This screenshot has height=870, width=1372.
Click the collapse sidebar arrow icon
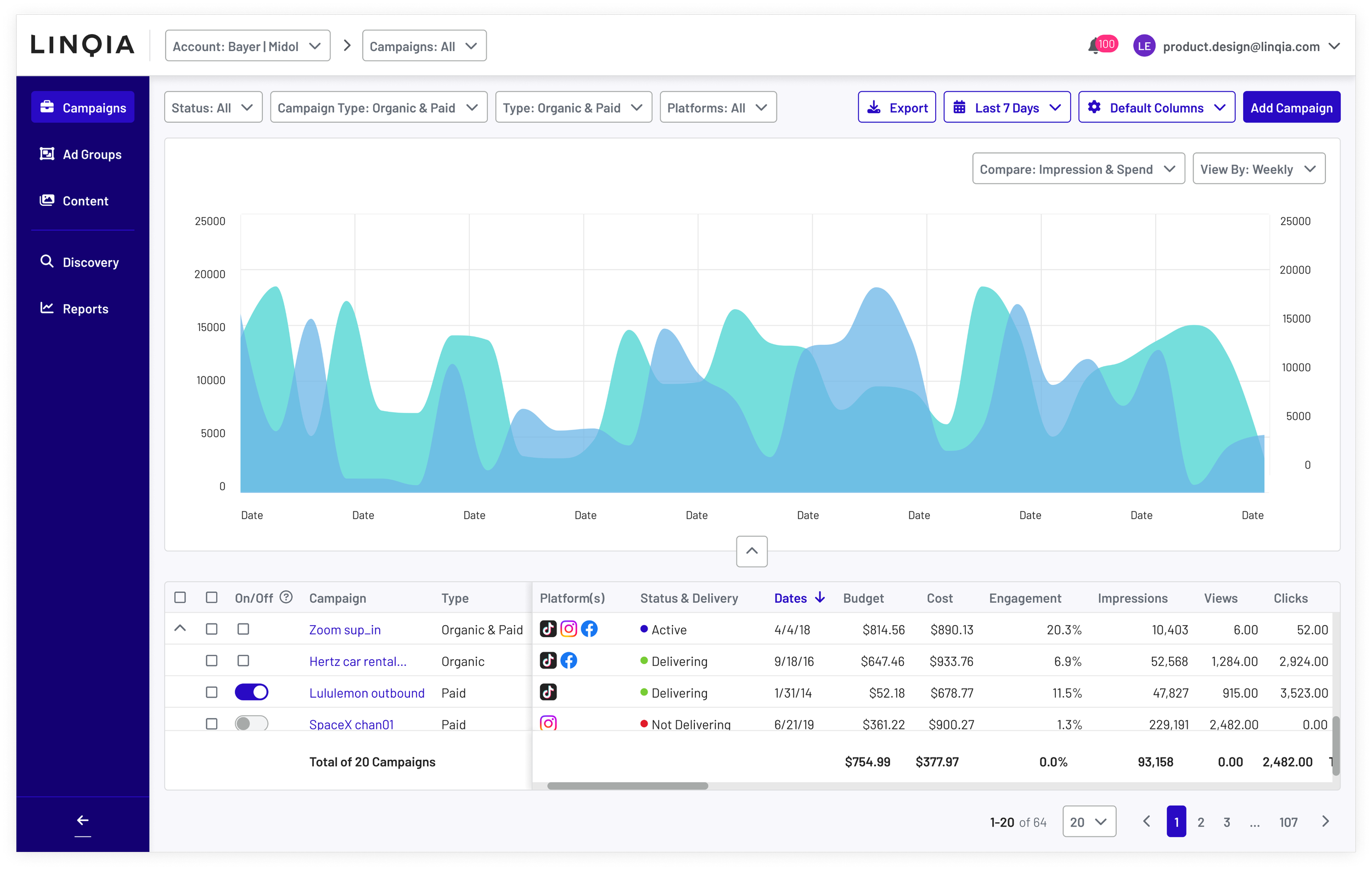point(83,821)
